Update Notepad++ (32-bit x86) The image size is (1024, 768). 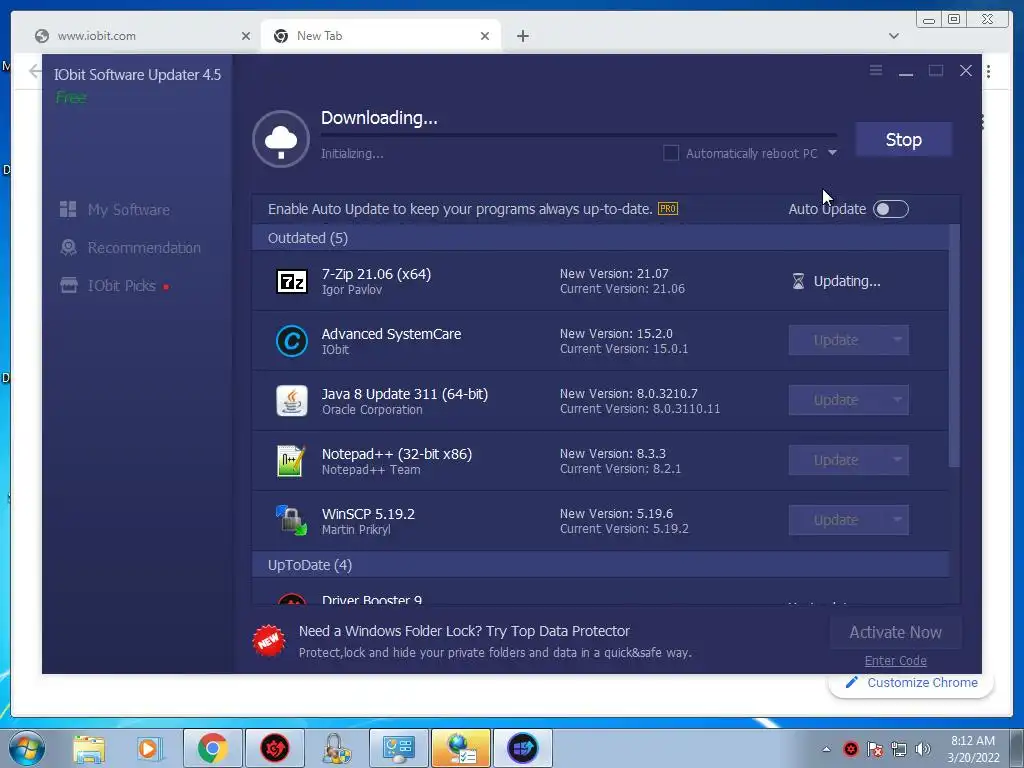click(836, 460)
